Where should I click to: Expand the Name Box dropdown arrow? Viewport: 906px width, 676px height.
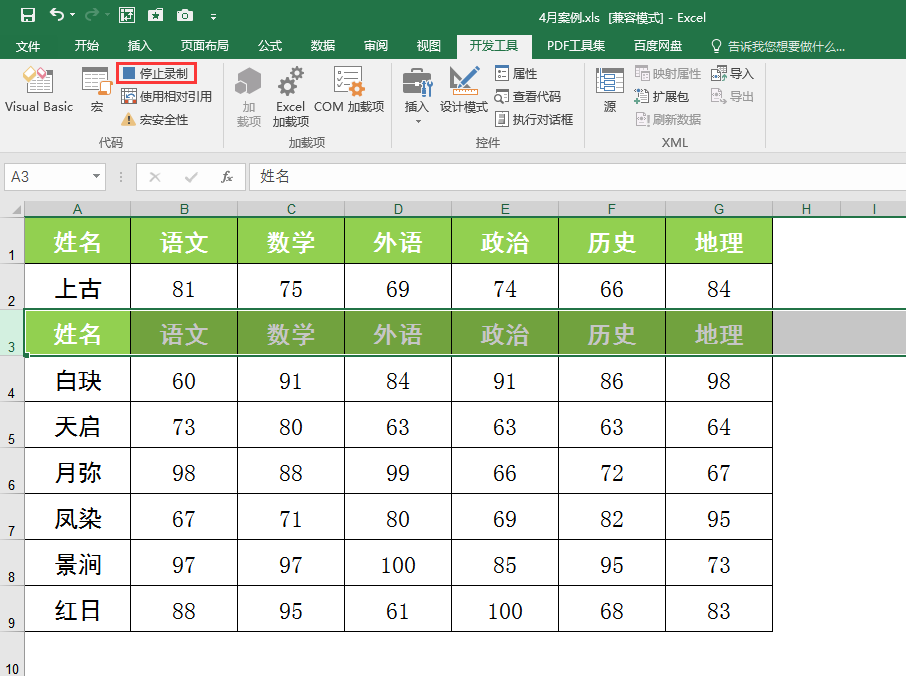coord(96,176)
